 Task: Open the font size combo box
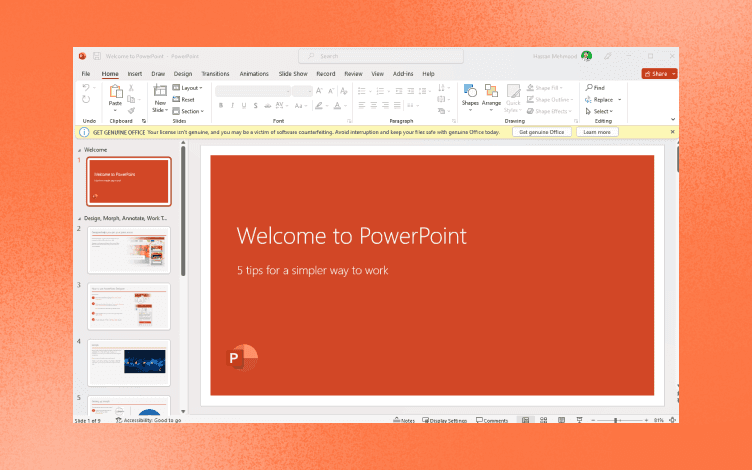(x=303, y=91)
